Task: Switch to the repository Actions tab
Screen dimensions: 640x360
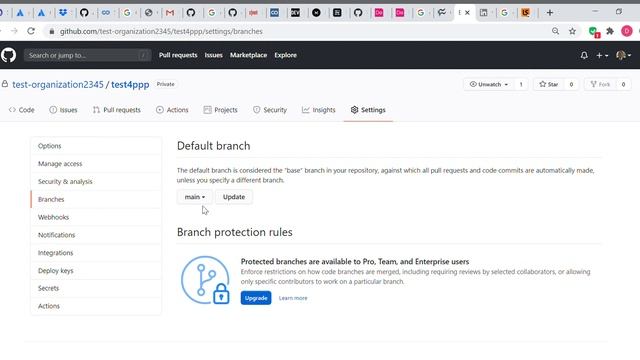Action: tap(172, 110)
